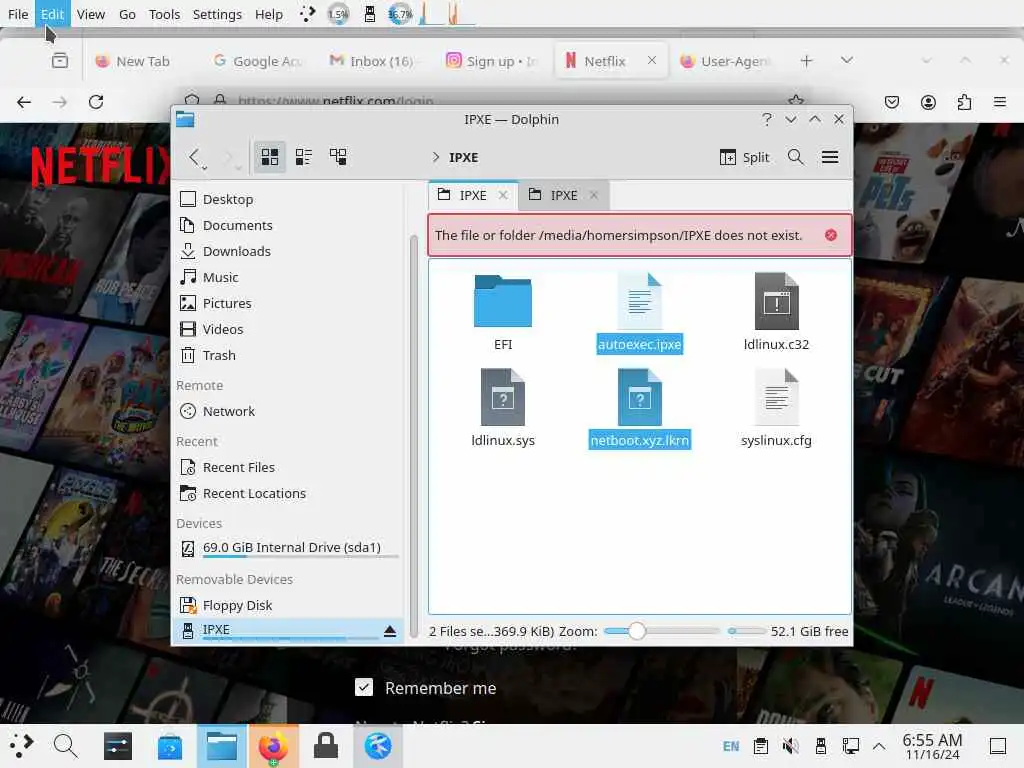Switch Dolphin to Icons view mode
This screenshot has width=1024, height=768.
coord(270,157)
